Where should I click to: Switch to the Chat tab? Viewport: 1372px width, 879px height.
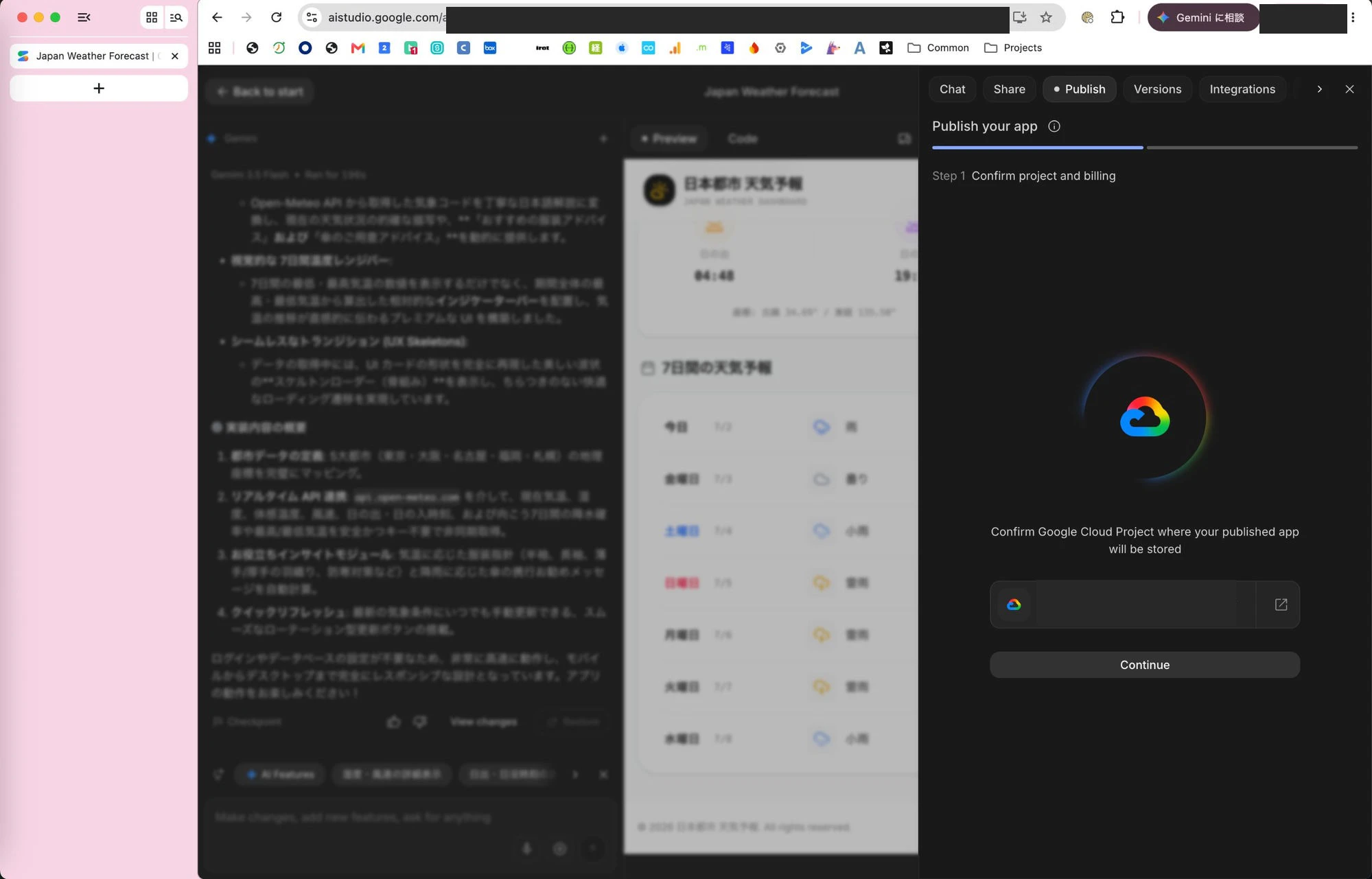coord(952,89)
